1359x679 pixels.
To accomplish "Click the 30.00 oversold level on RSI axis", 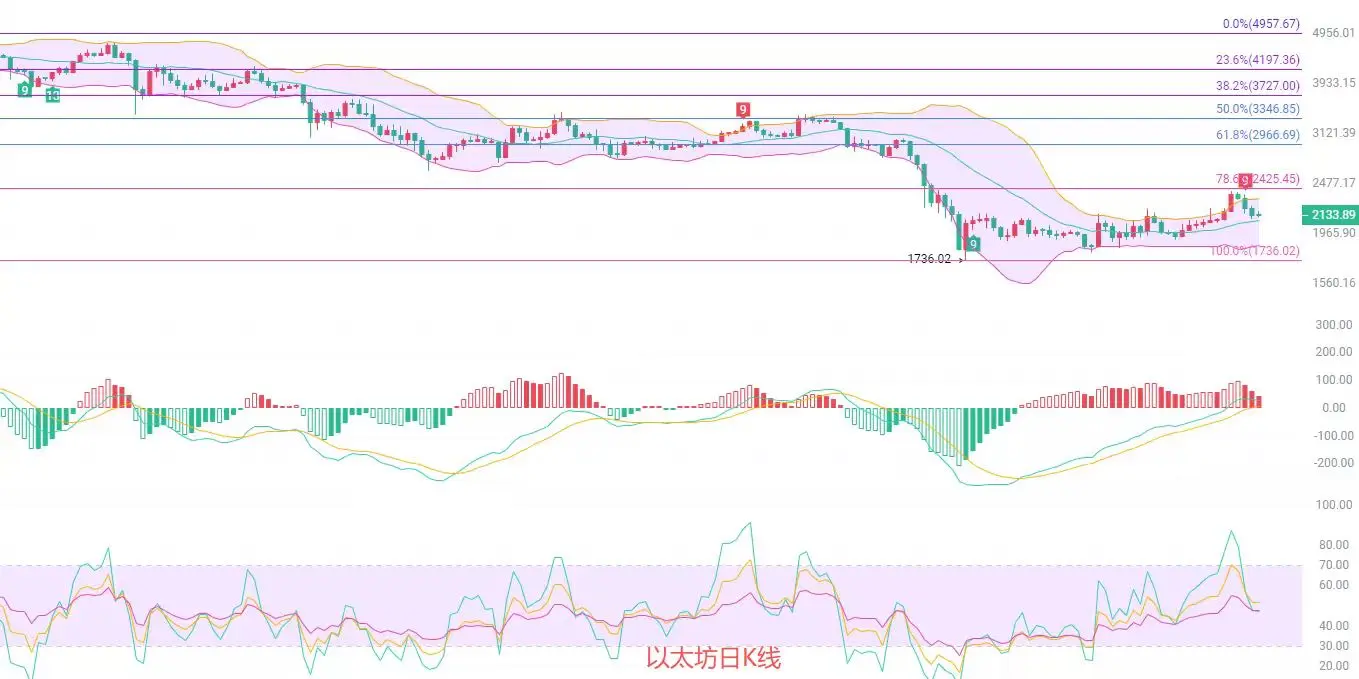I will pyautogui.click(x=1334, y=645).
